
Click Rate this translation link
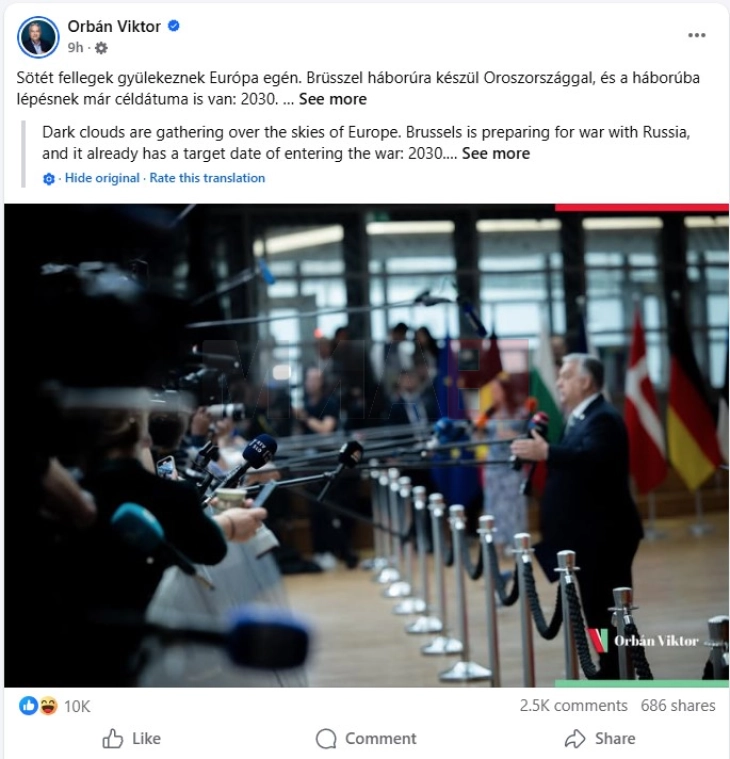[x=207, y=178]
